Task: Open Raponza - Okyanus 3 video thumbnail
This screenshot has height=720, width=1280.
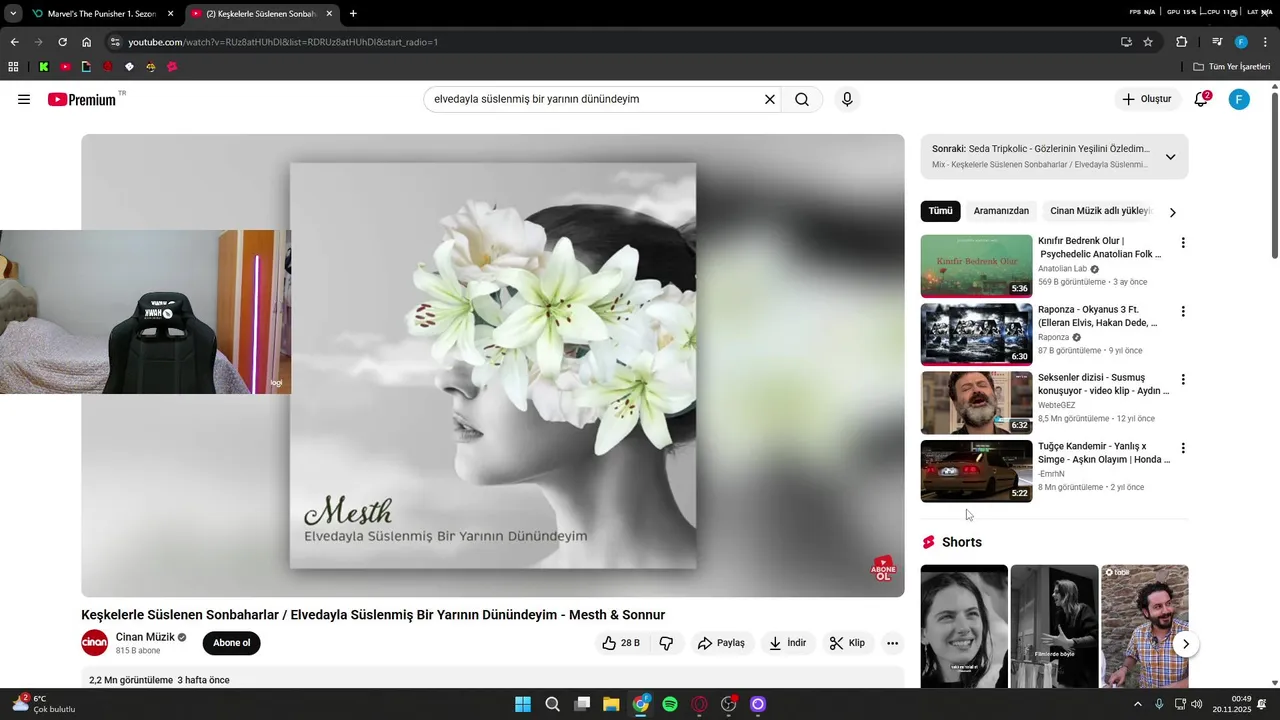Action: click(976, 334)
